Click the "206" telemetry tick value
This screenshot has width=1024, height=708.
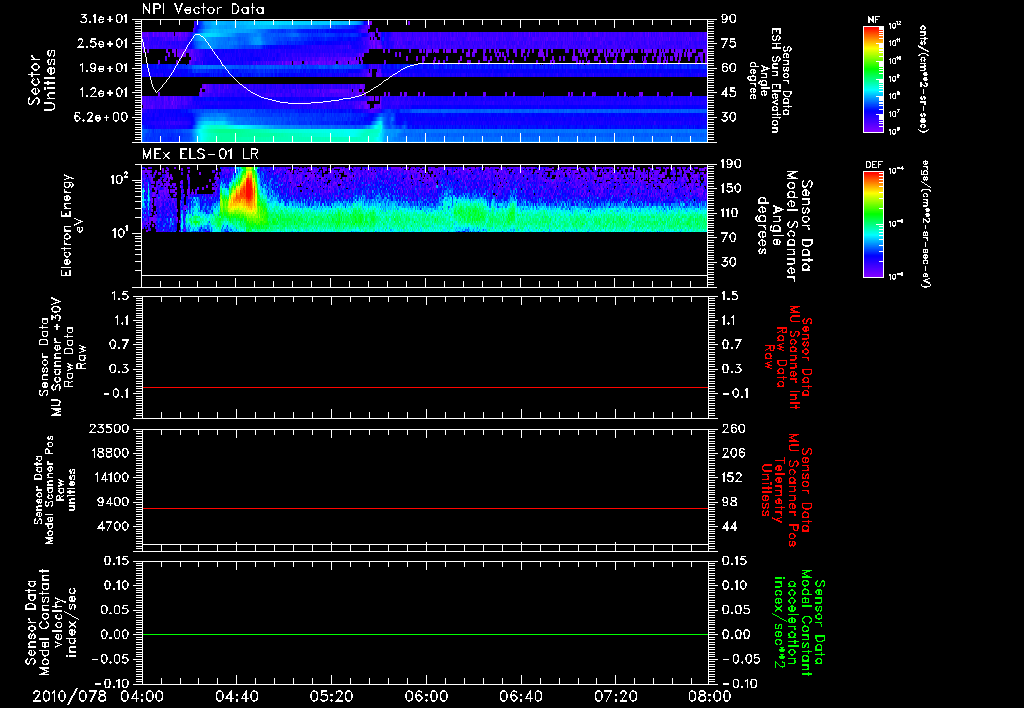tap(733, 453)
